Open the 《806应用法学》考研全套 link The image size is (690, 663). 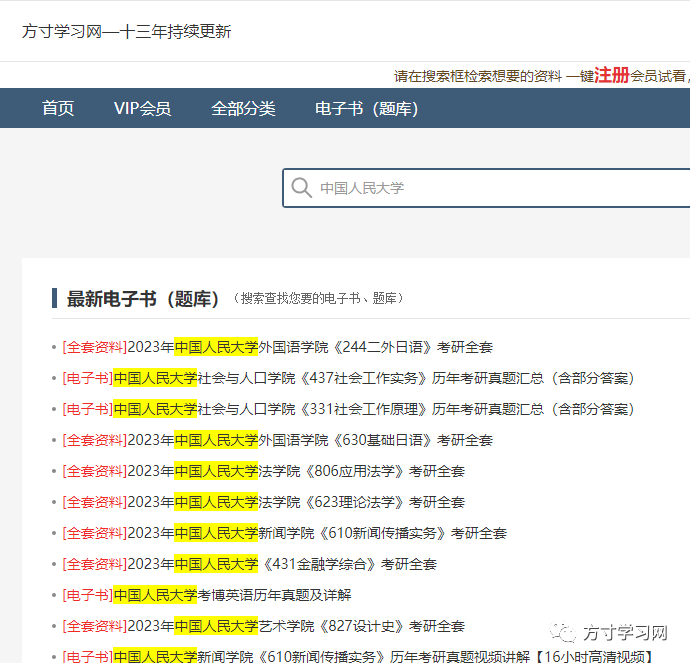point(264,471)
